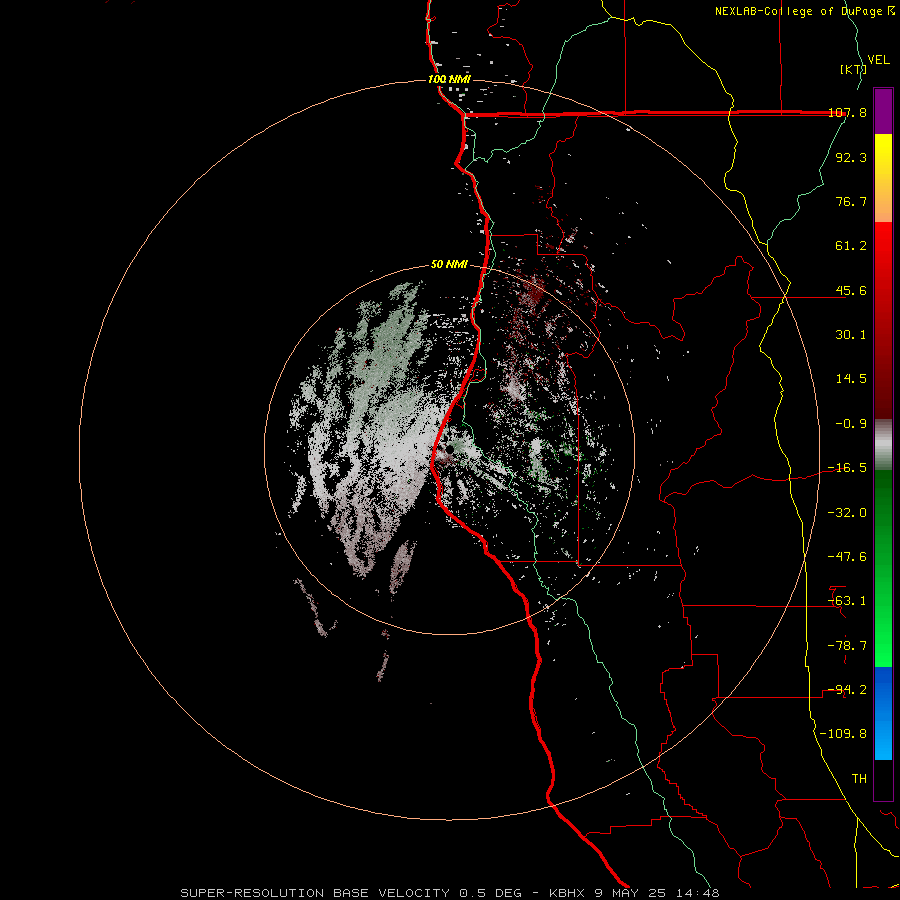Select the 107.8 scale value

(848, 112)
